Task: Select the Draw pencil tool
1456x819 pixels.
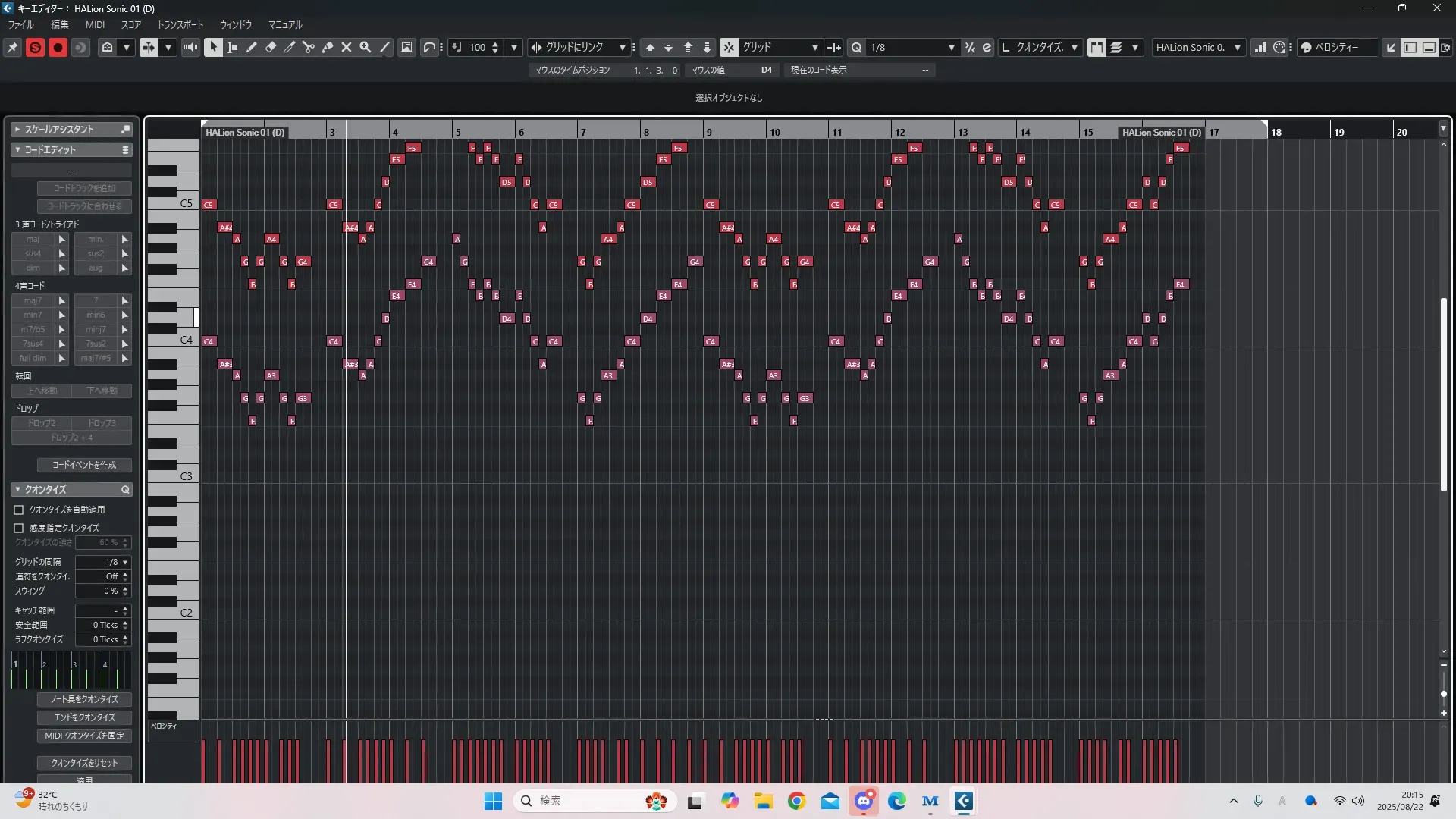Action: (252, 47)
